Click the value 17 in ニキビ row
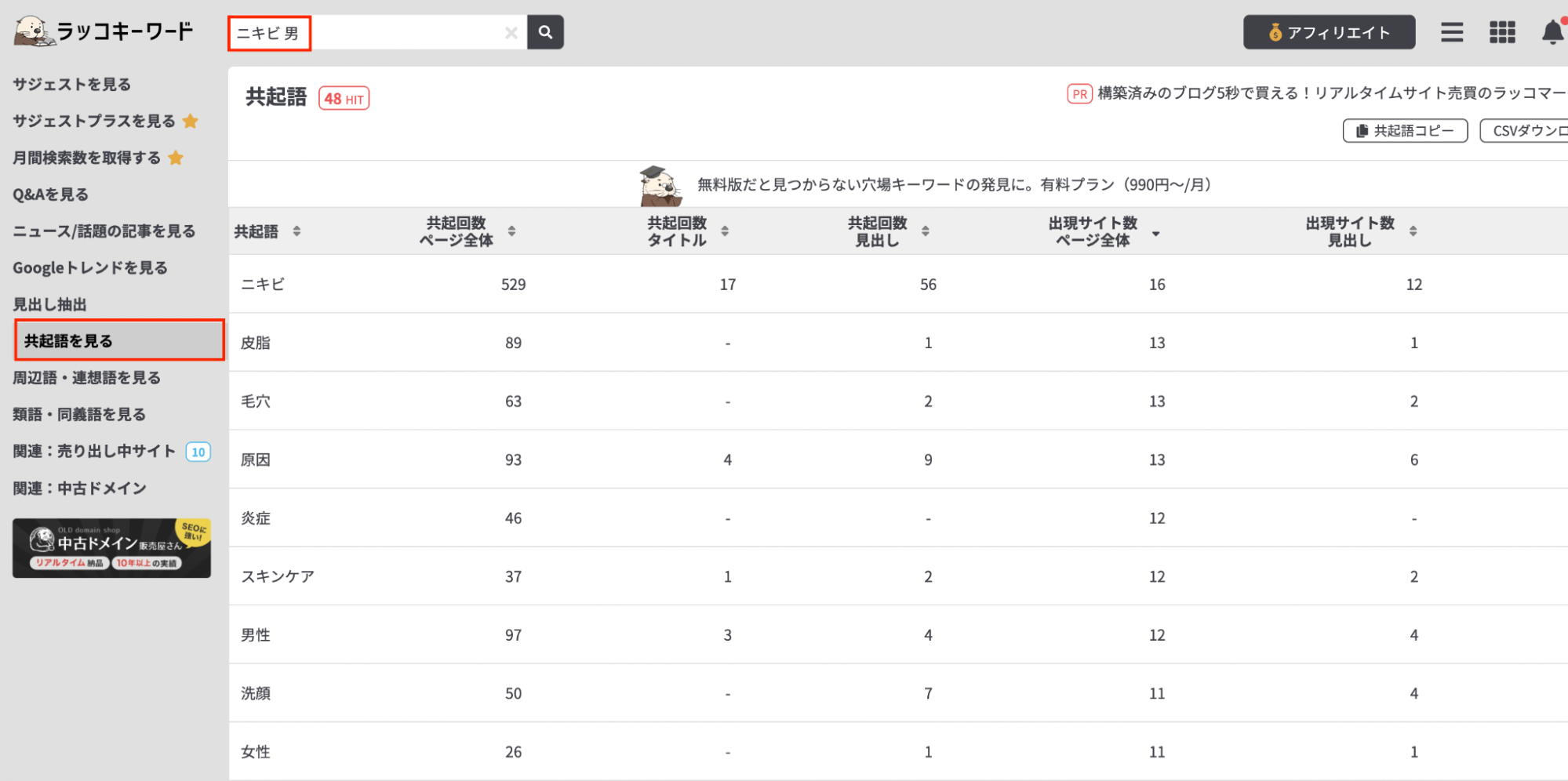This screenshot has height=781, width=1568. tap(728, 285)
